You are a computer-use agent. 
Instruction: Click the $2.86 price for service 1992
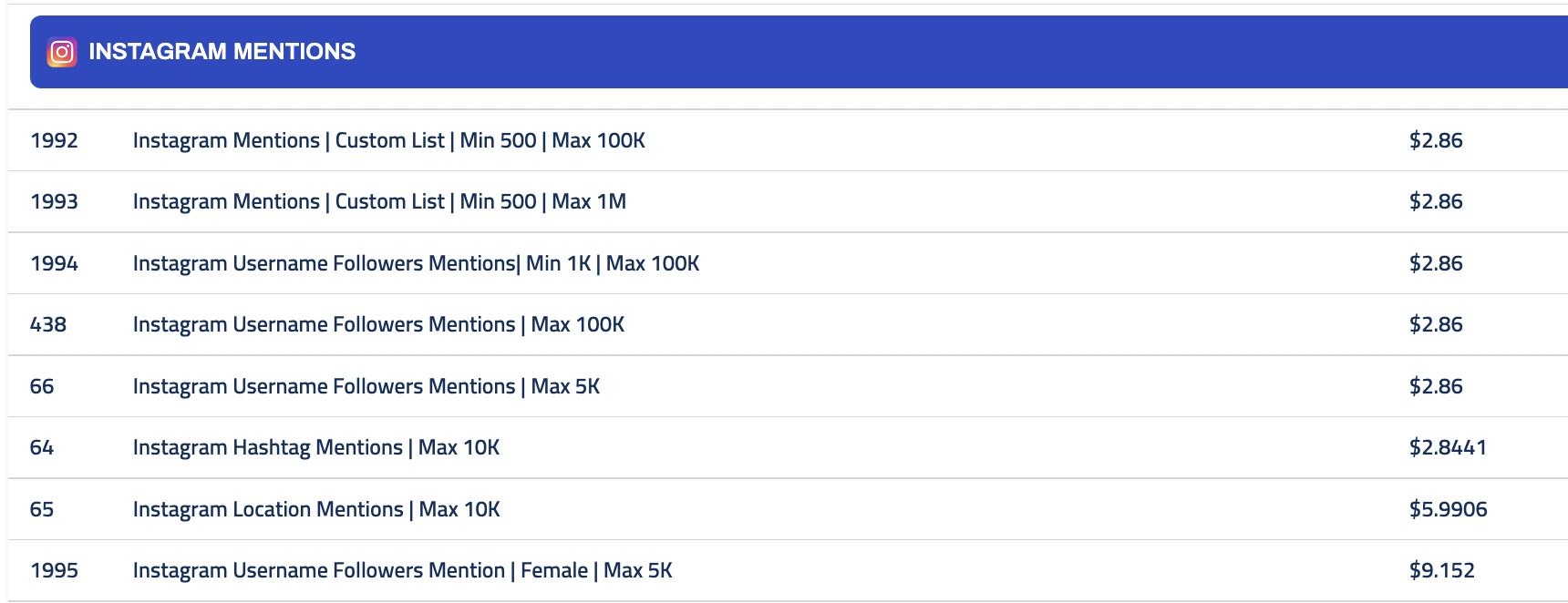tap(1435, 140)
